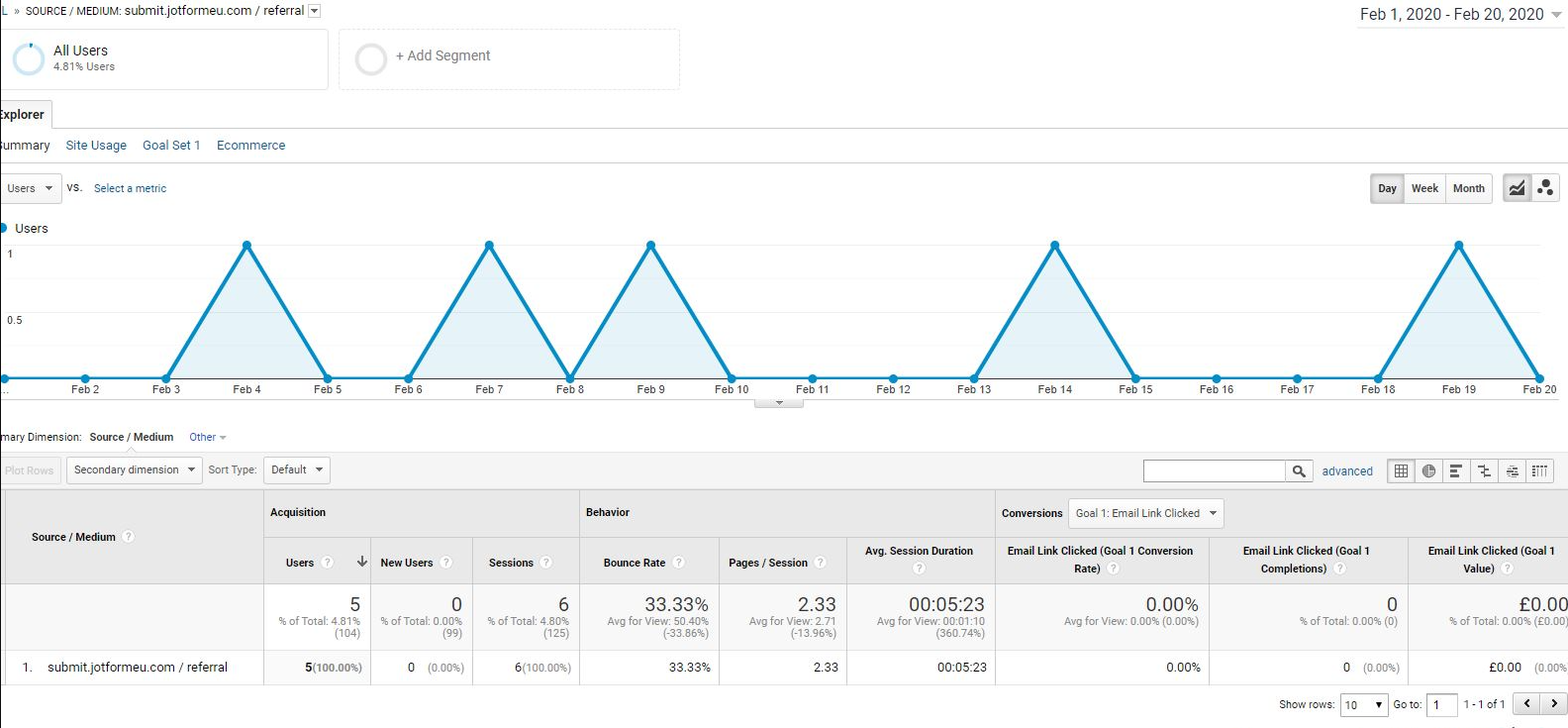Set graph interval to Month

pos(1468,188)
